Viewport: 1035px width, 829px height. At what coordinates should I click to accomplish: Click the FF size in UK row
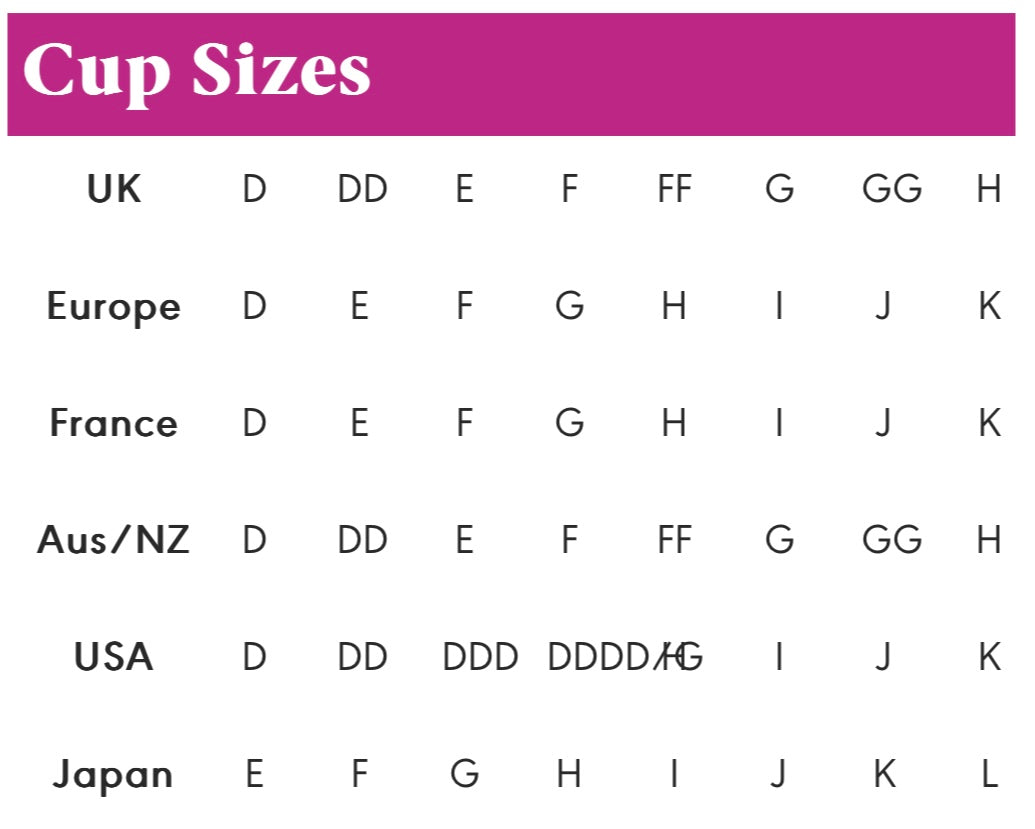pyautogui.click(x=674, y=189)
